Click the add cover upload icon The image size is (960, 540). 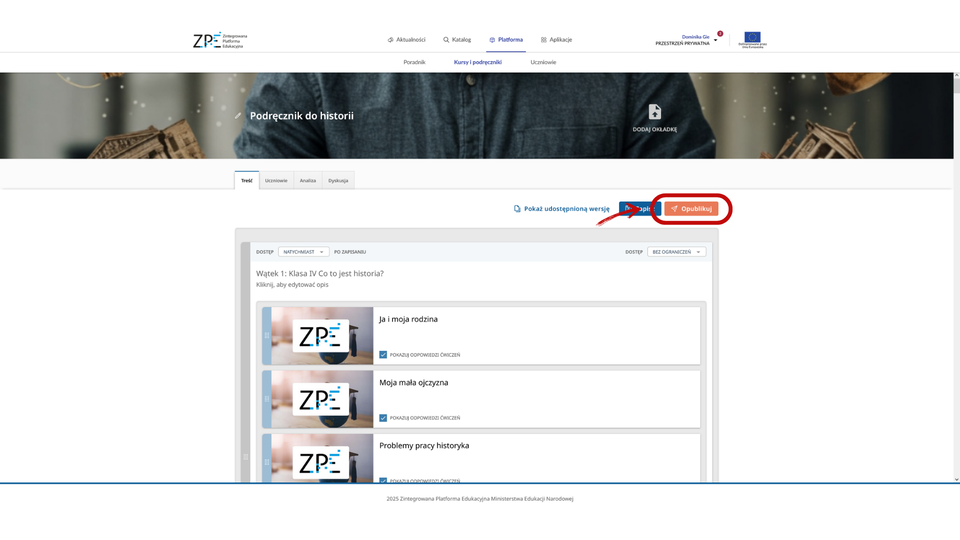tap(655, 112)
